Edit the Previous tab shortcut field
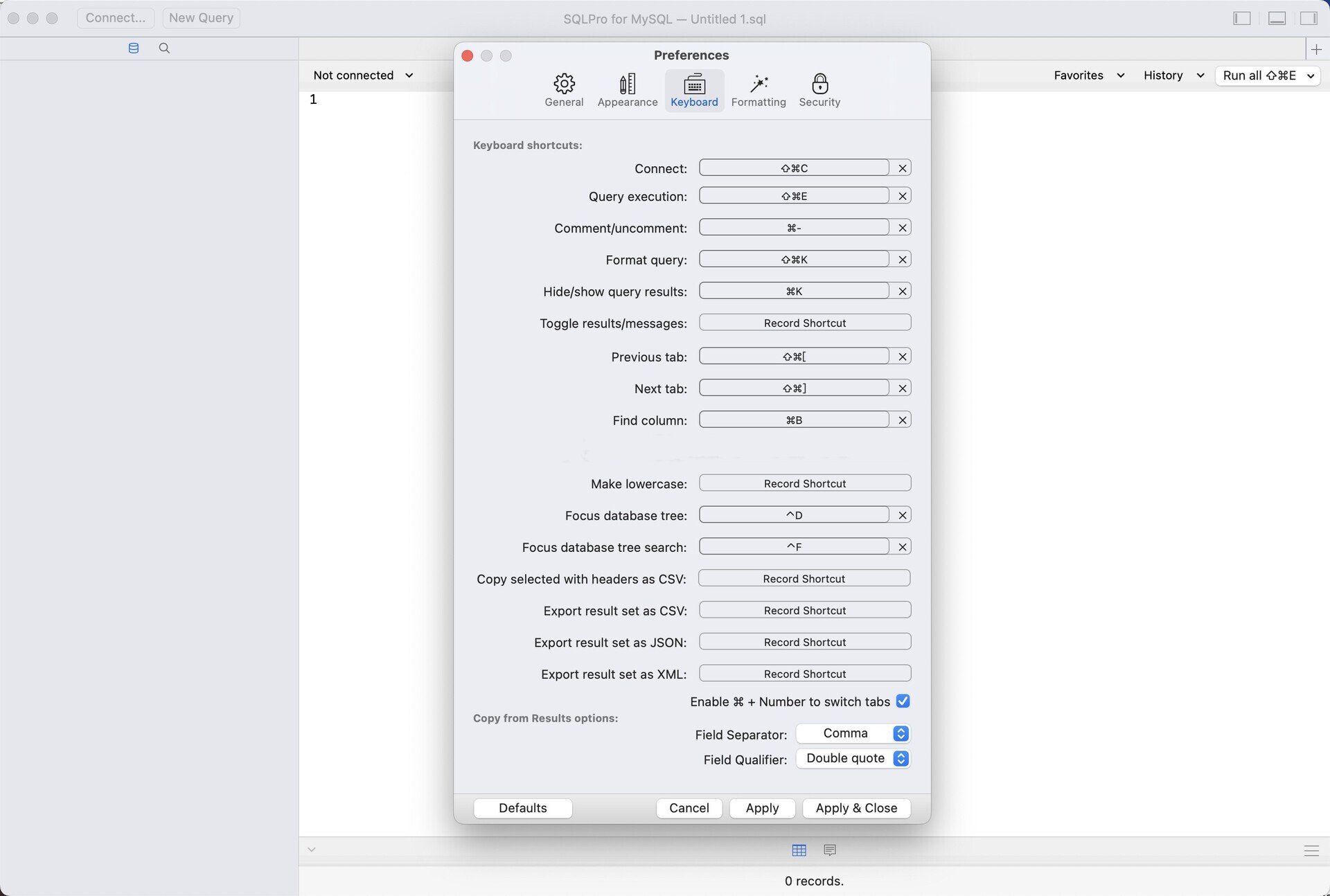The height and width of the screenshot is (896, 1330). 794,357
